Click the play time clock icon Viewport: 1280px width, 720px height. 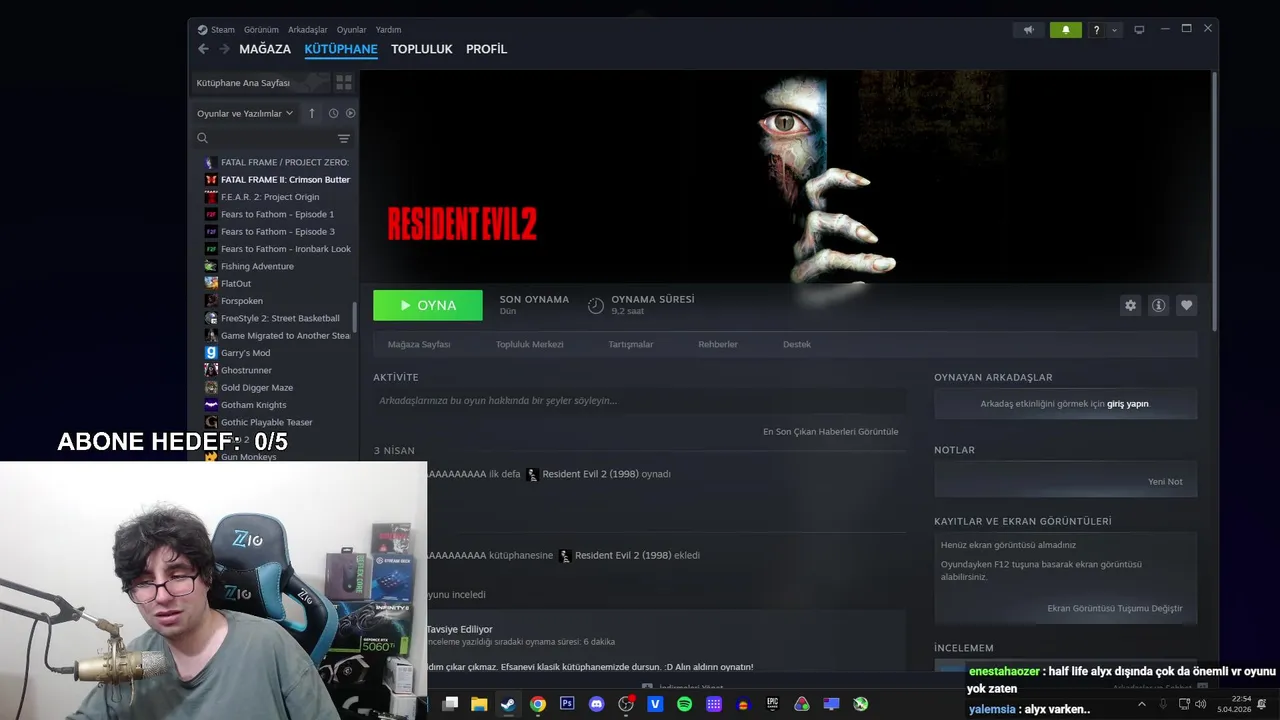pos(596,305)
